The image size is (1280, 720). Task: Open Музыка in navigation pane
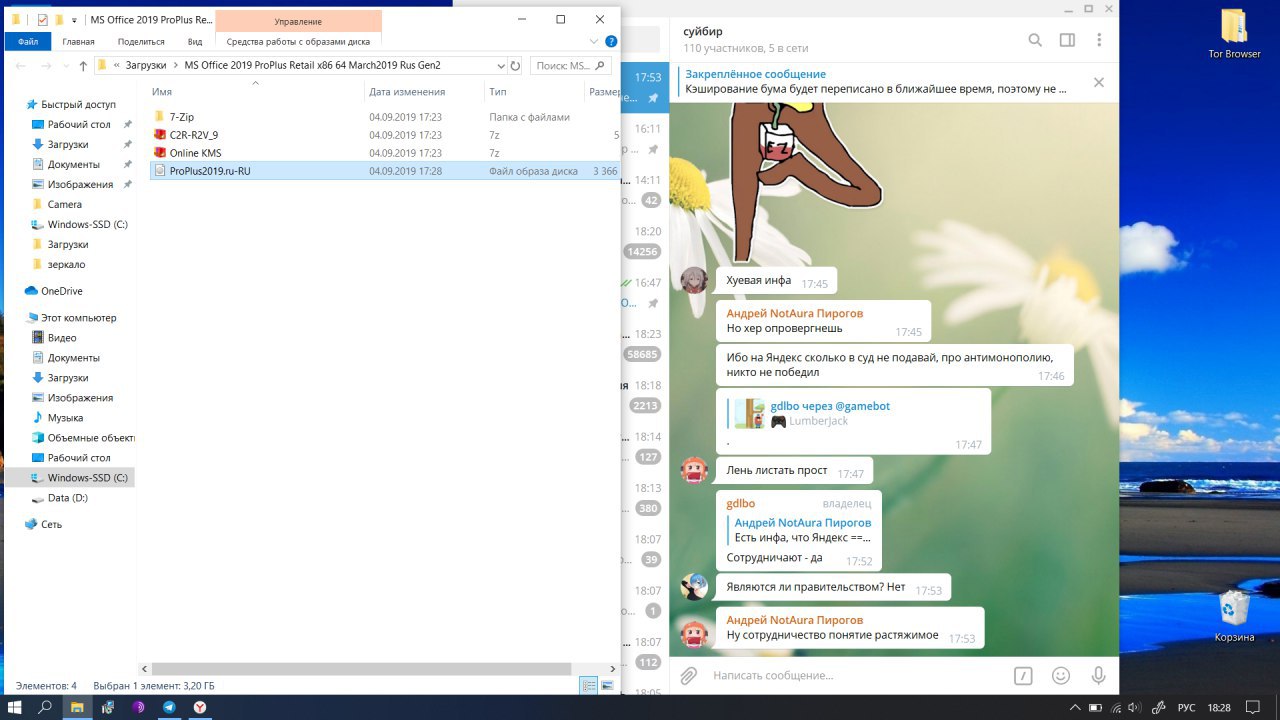(x=65, y=418)
